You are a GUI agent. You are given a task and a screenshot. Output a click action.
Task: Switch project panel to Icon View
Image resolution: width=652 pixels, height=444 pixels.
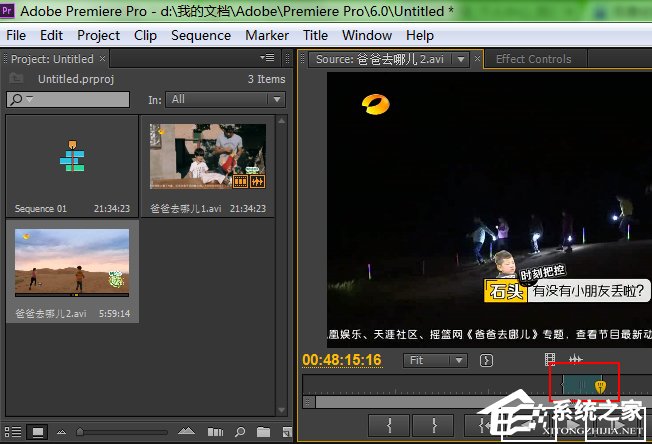pyautogui.click(x=38, y=432)
